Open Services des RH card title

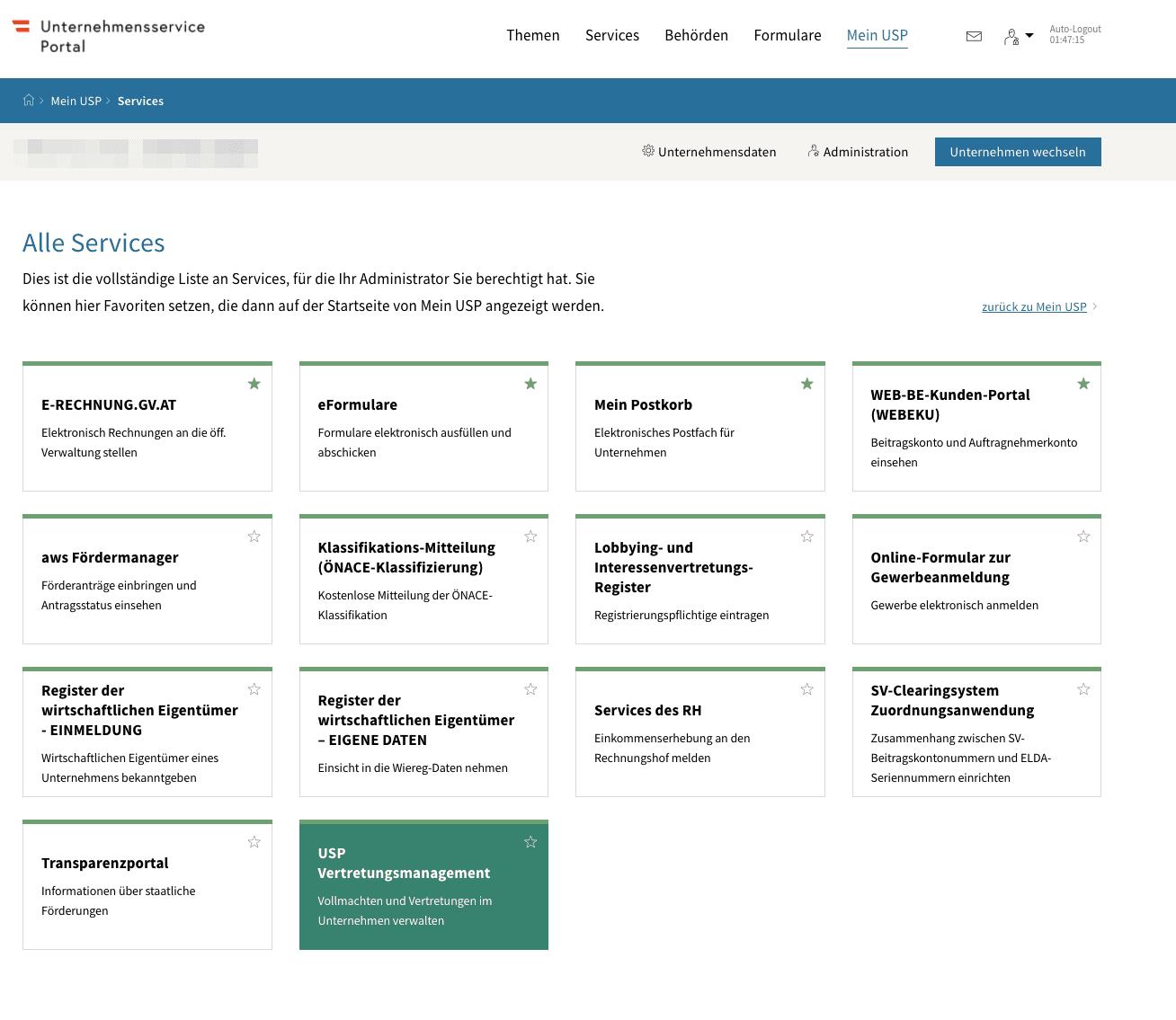[648, 710]
